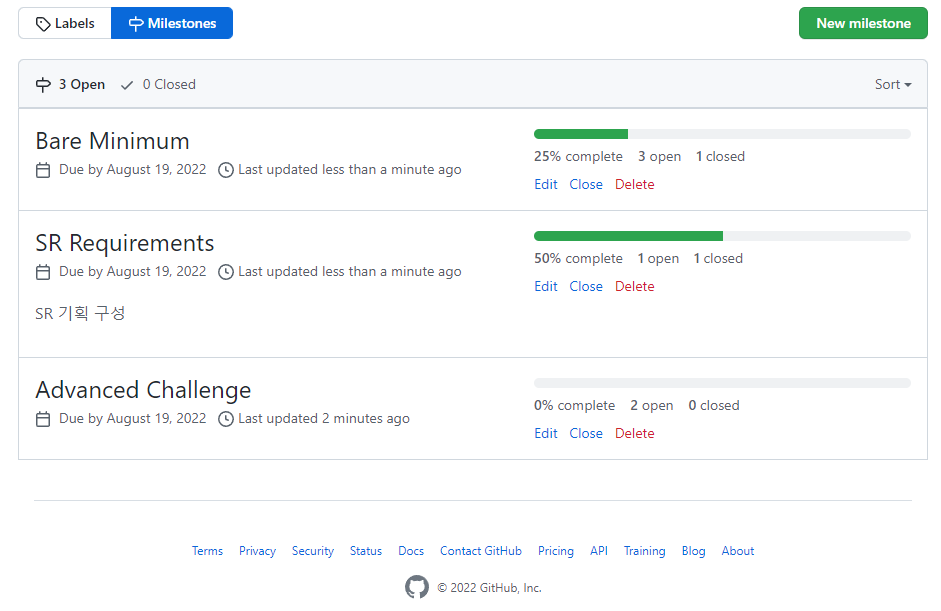Click the calendar icon under SR Requirements
The image size is (941, 611).
point(43,272)
